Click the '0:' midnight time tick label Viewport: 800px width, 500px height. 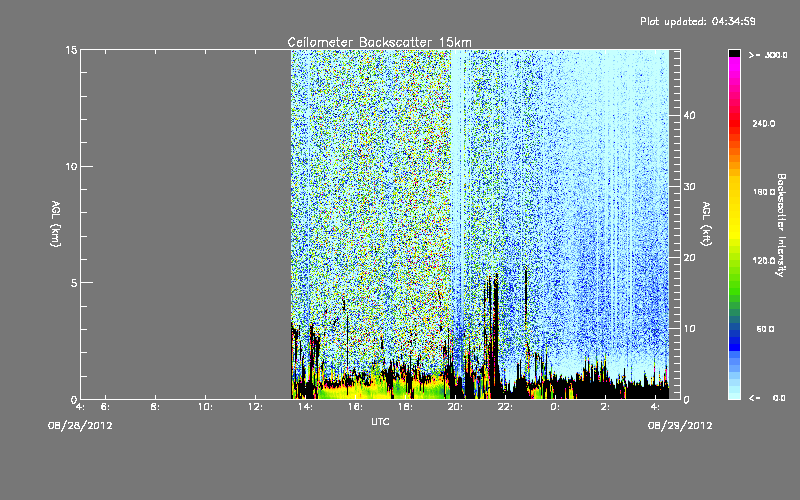[x=555, y=407]
